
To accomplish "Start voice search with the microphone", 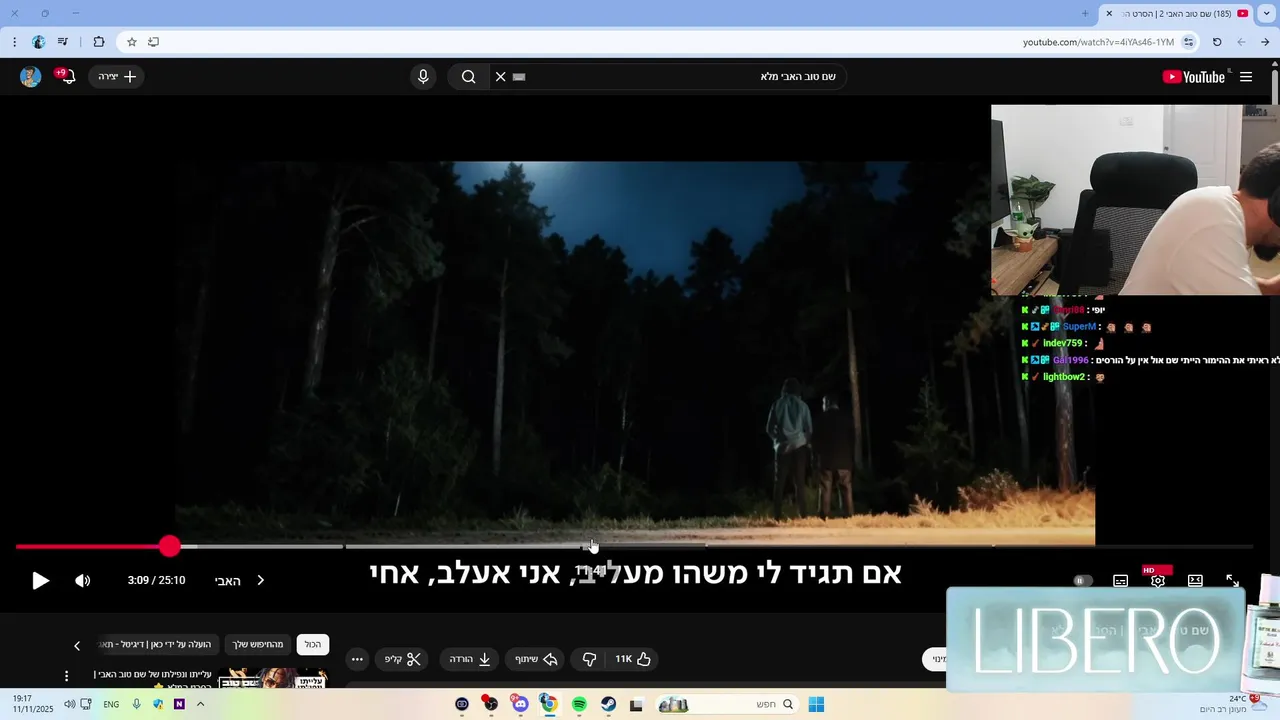I will pos(423,77).
